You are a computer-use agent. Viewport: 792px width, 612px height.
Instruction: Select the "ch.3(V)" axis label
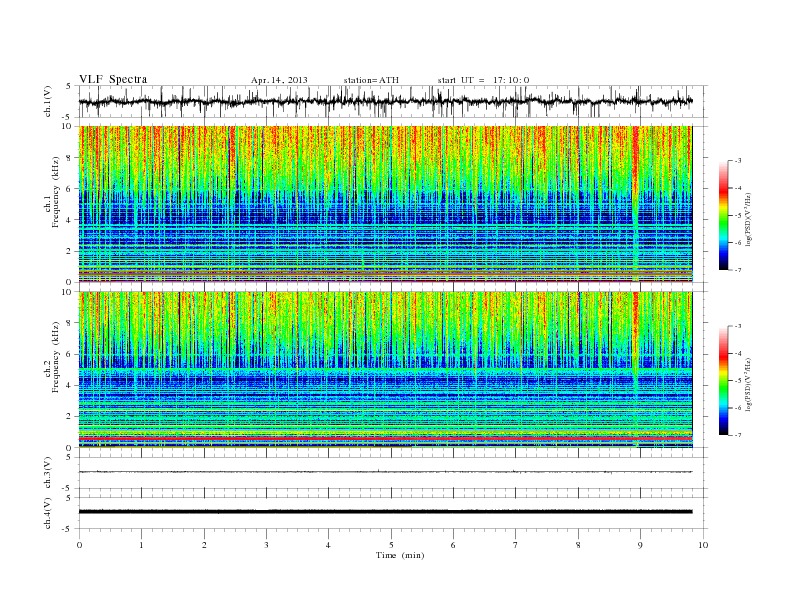click(48, 473)
